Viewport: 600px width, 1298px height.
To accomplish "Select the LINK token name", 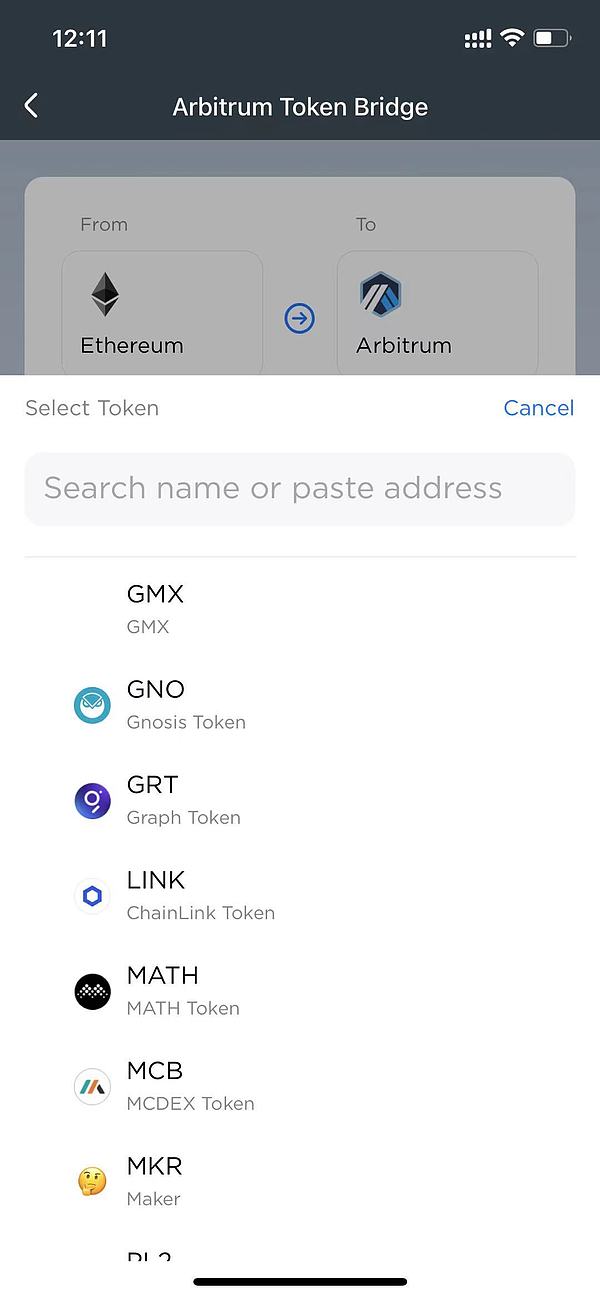I will 156,880.
